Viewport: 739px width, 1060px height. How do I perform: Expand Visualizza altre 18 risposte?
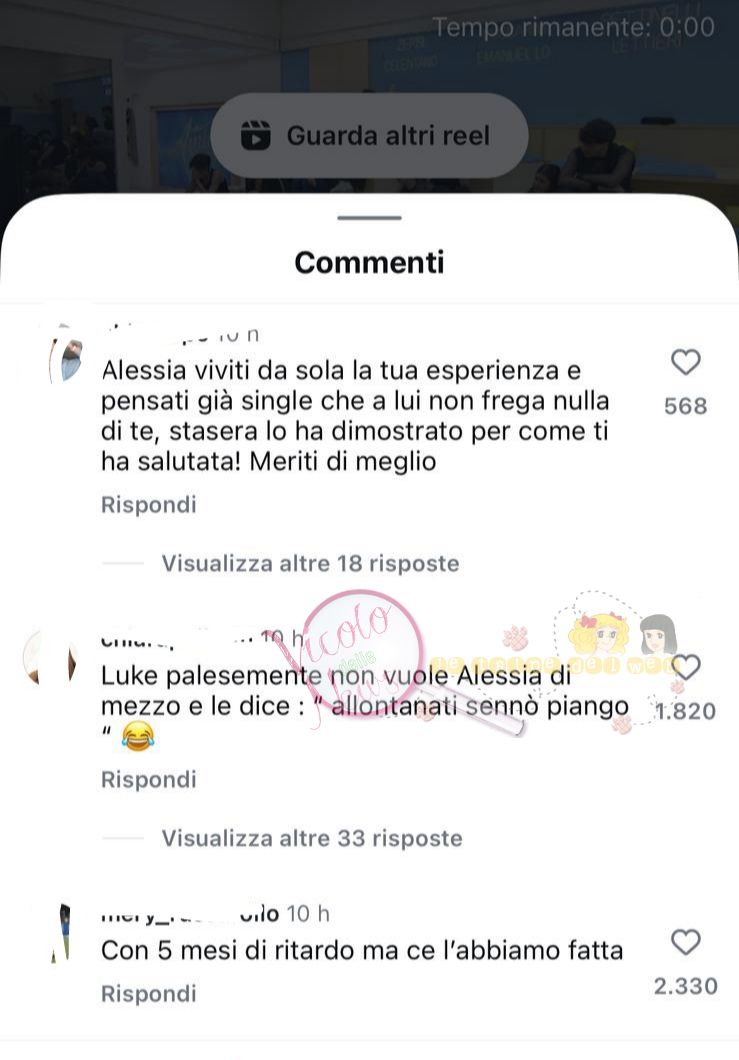(310, 563)
